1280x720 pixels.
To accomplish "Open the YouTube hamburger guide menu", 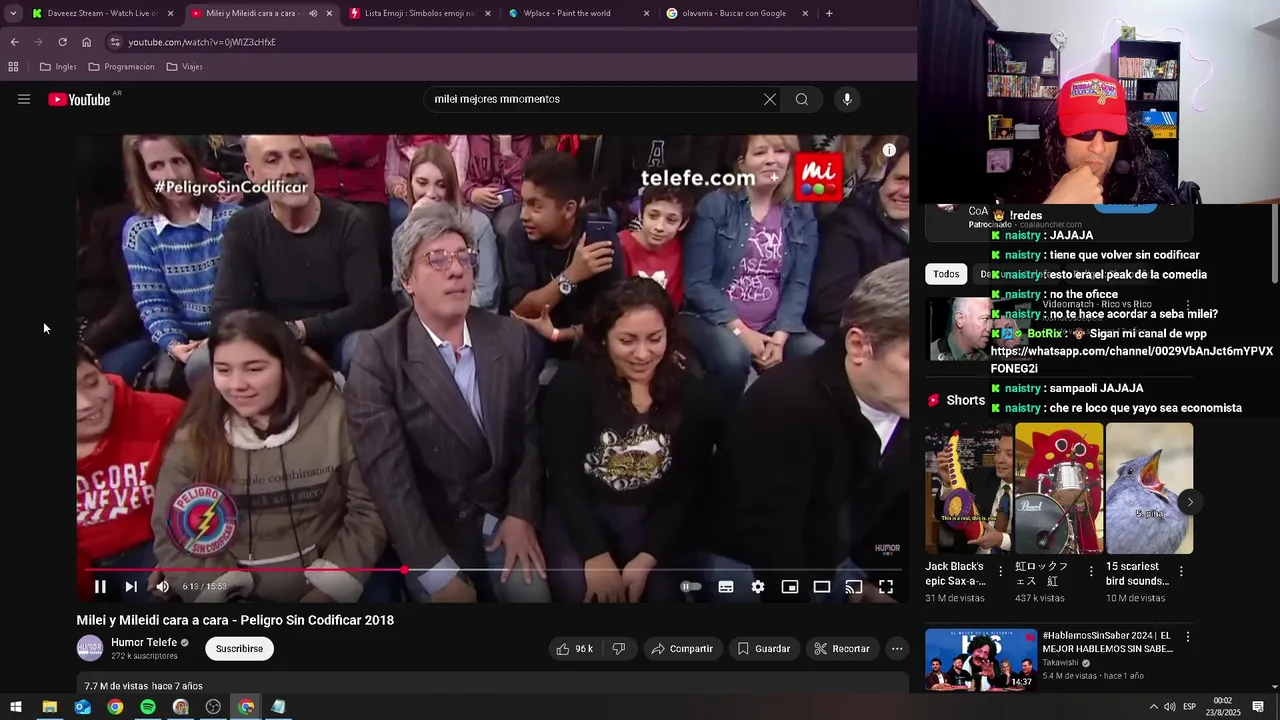I will click(24, 99).
